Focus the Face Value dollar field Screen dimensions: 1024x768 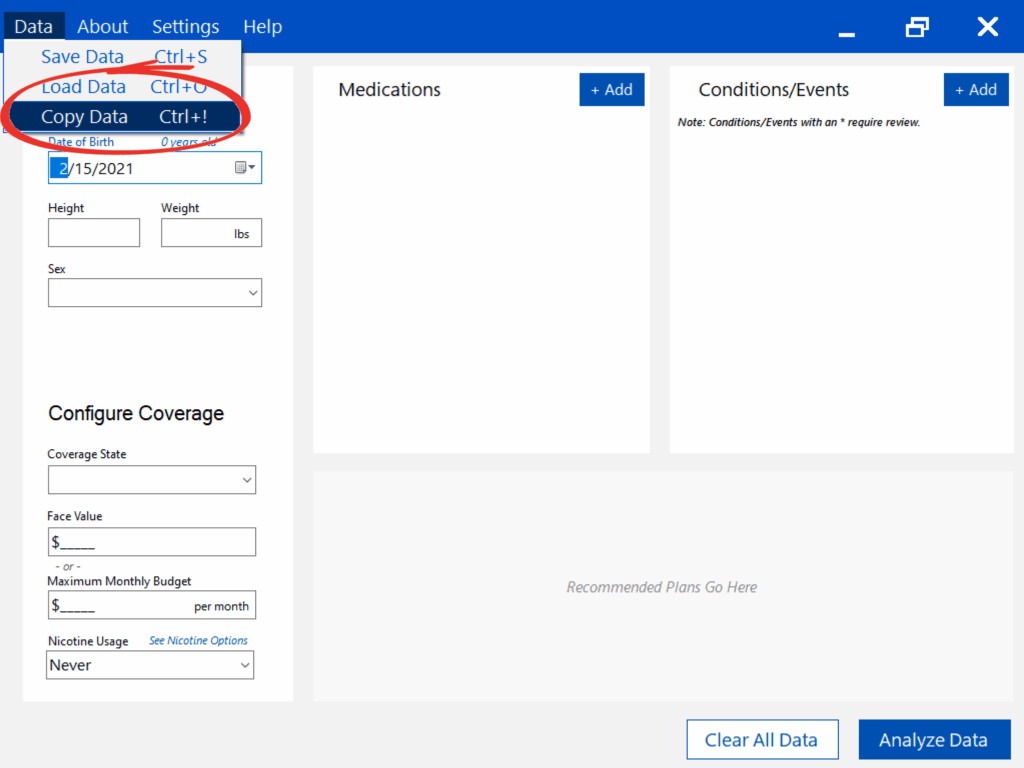[x=151, y=542]
